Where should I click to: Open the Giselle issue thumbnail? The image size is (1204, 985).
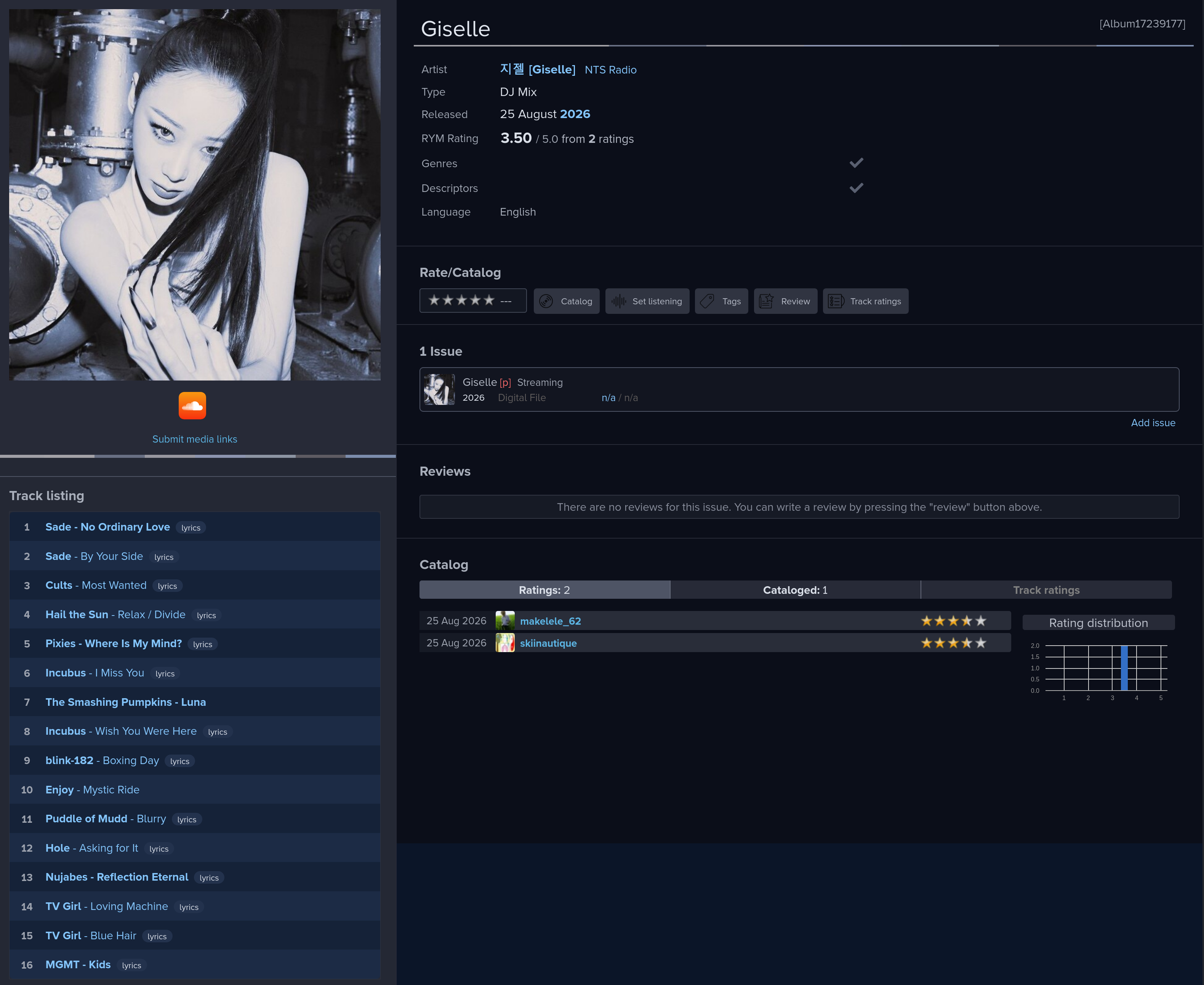[439, 389]
